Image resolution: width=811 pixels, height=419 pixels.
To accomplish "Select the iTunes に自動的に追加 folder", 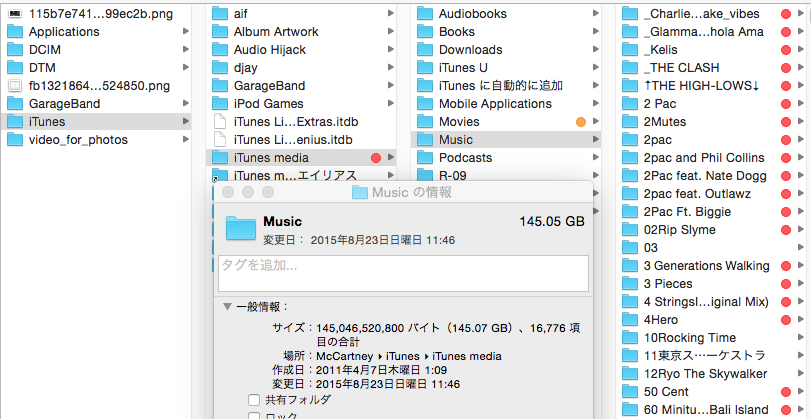I will click(x=506, y=86).
